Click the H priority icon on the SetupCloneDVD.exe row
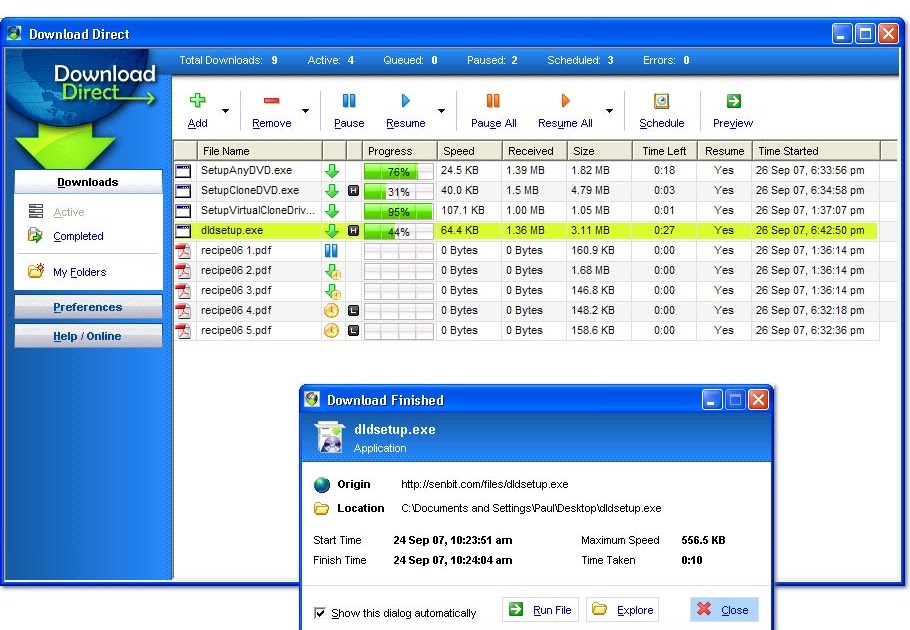910x630 pixels. [x=353, y=191]
